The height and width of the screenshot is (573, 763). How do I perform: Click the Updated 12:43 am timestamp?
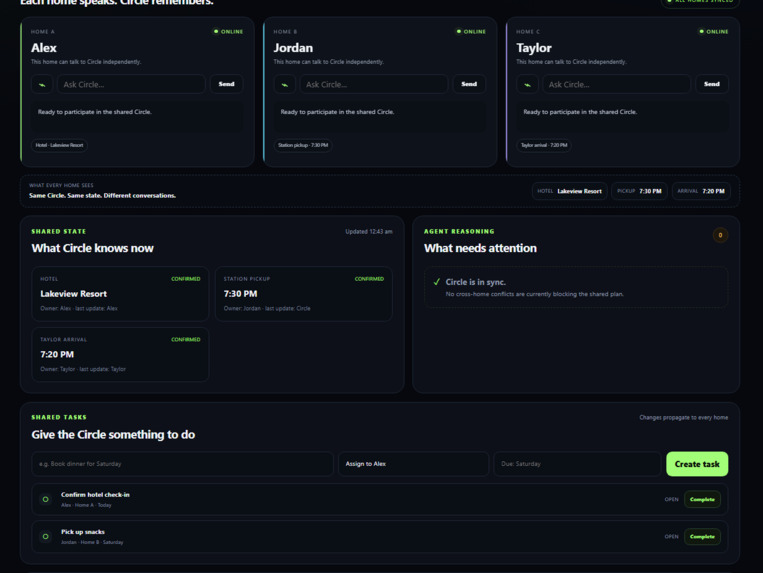click(369, 232)
